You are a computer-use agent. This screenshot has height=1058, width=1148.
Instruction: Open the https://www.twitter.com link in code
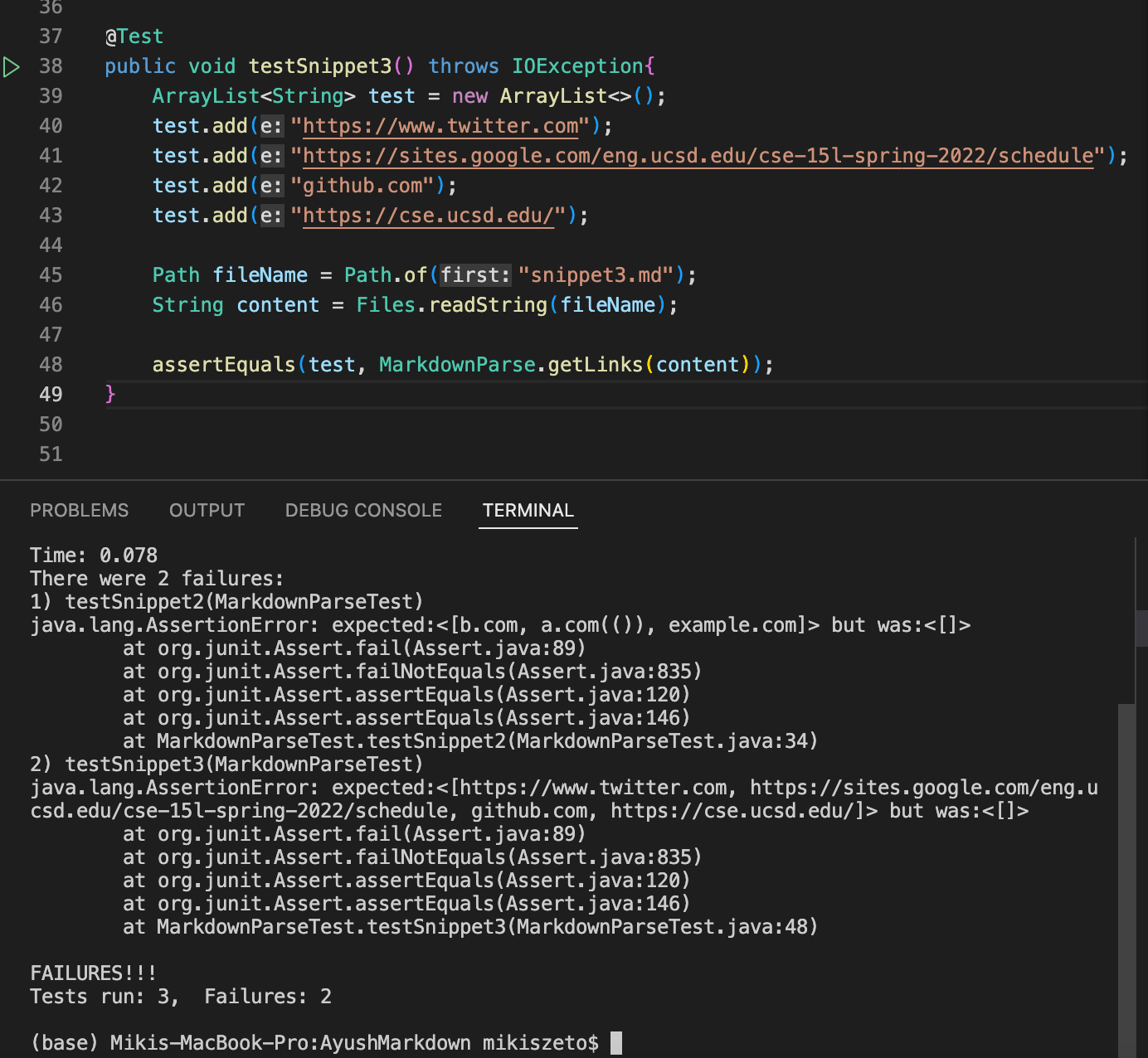[x=440, y=126]
